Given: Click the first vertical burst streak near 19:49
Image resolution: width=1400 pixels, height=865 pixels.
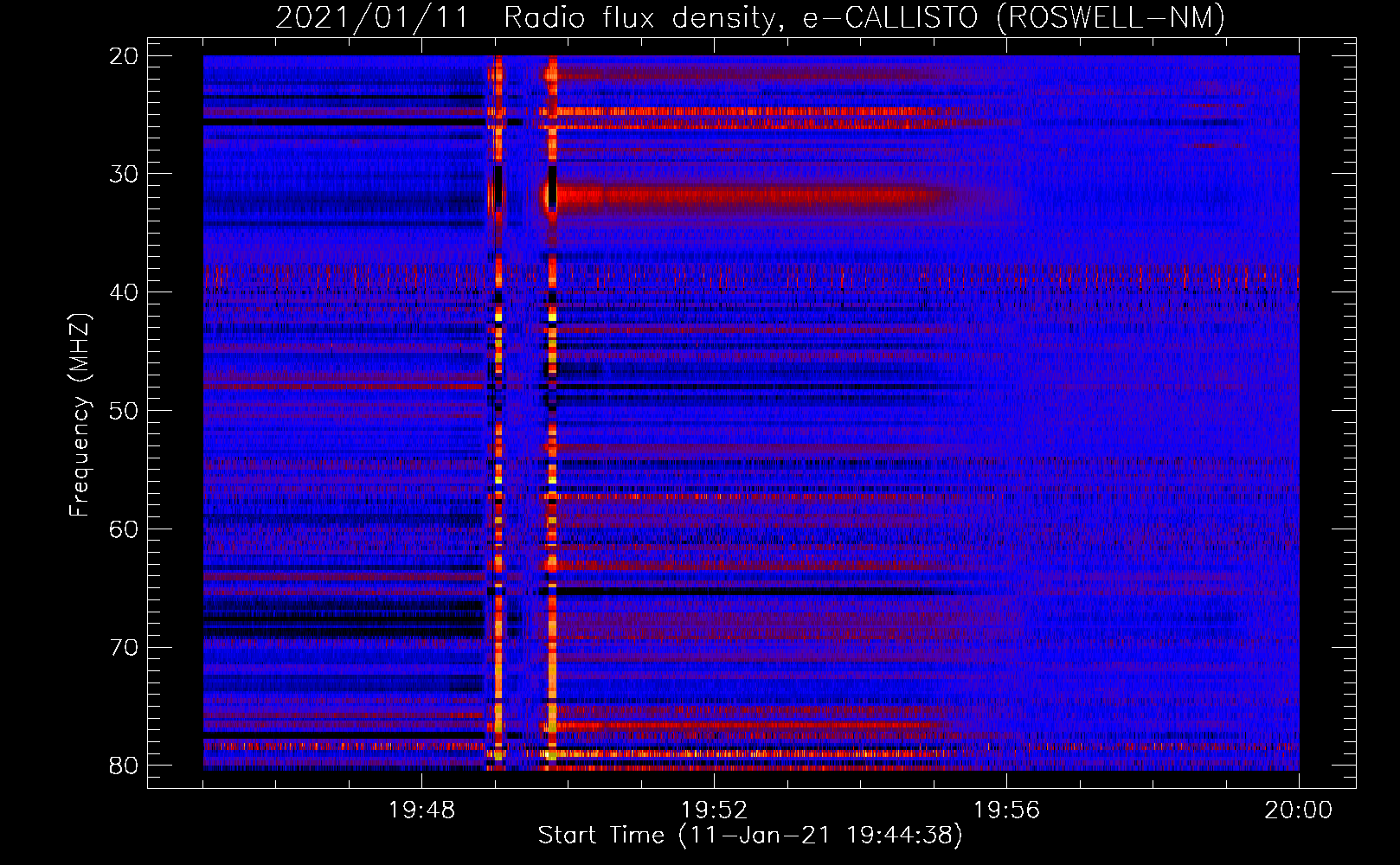Looking at the screenshot, I should 498,413.
